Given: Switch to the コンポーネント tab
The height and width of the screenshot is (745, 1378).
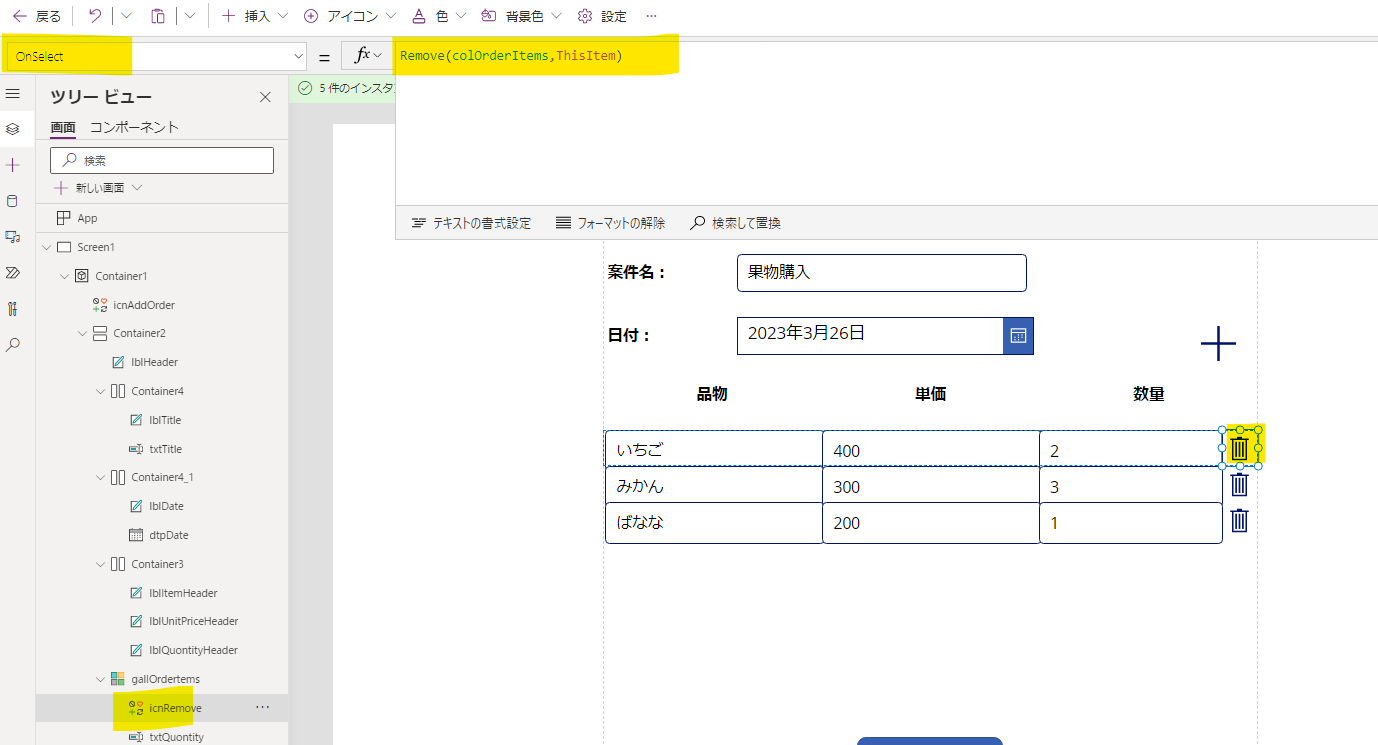Looking at the screenshot, I should [134, 127].
